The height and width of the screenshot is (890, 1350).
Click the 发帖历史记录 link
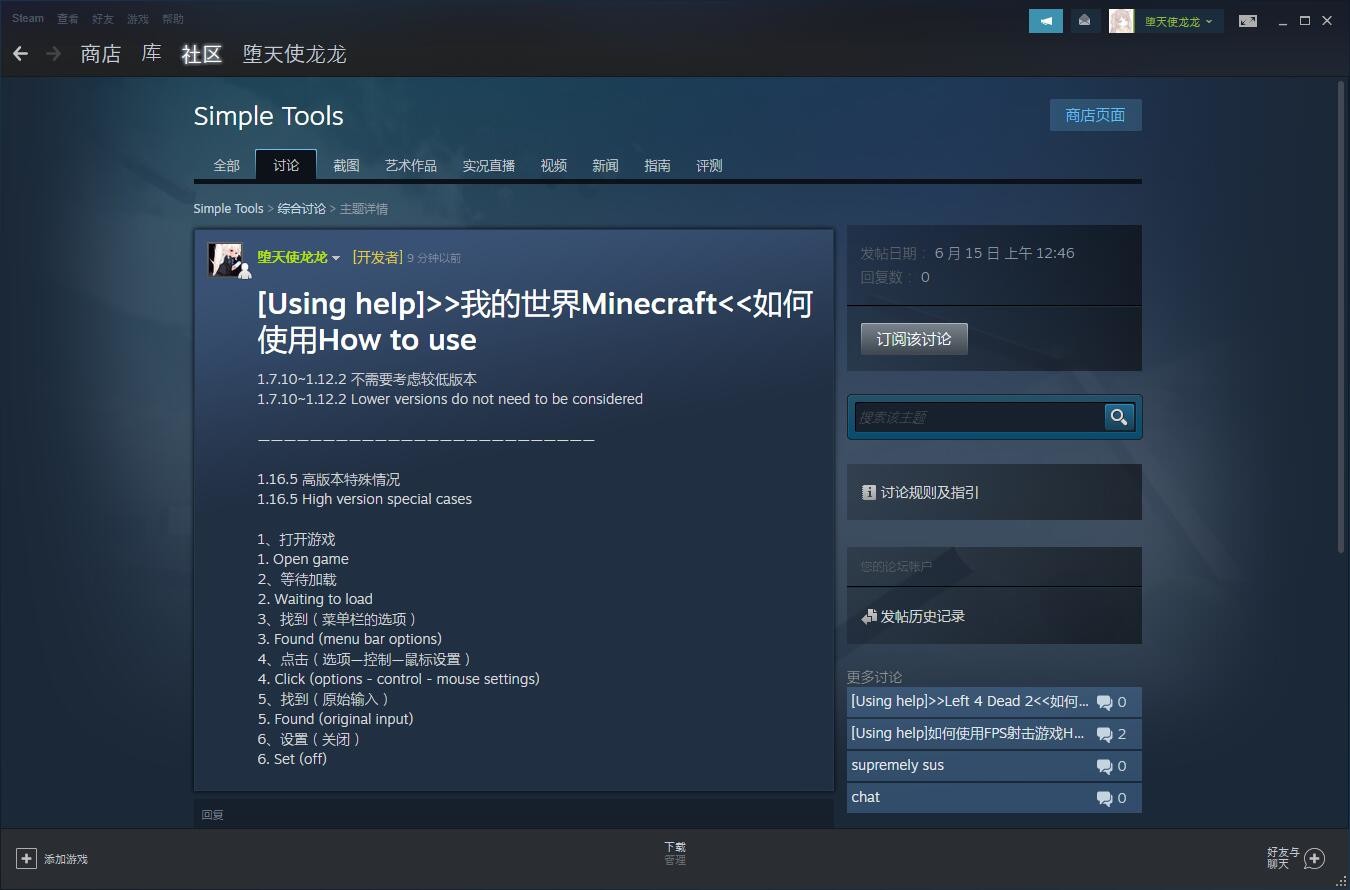[923, 617]
